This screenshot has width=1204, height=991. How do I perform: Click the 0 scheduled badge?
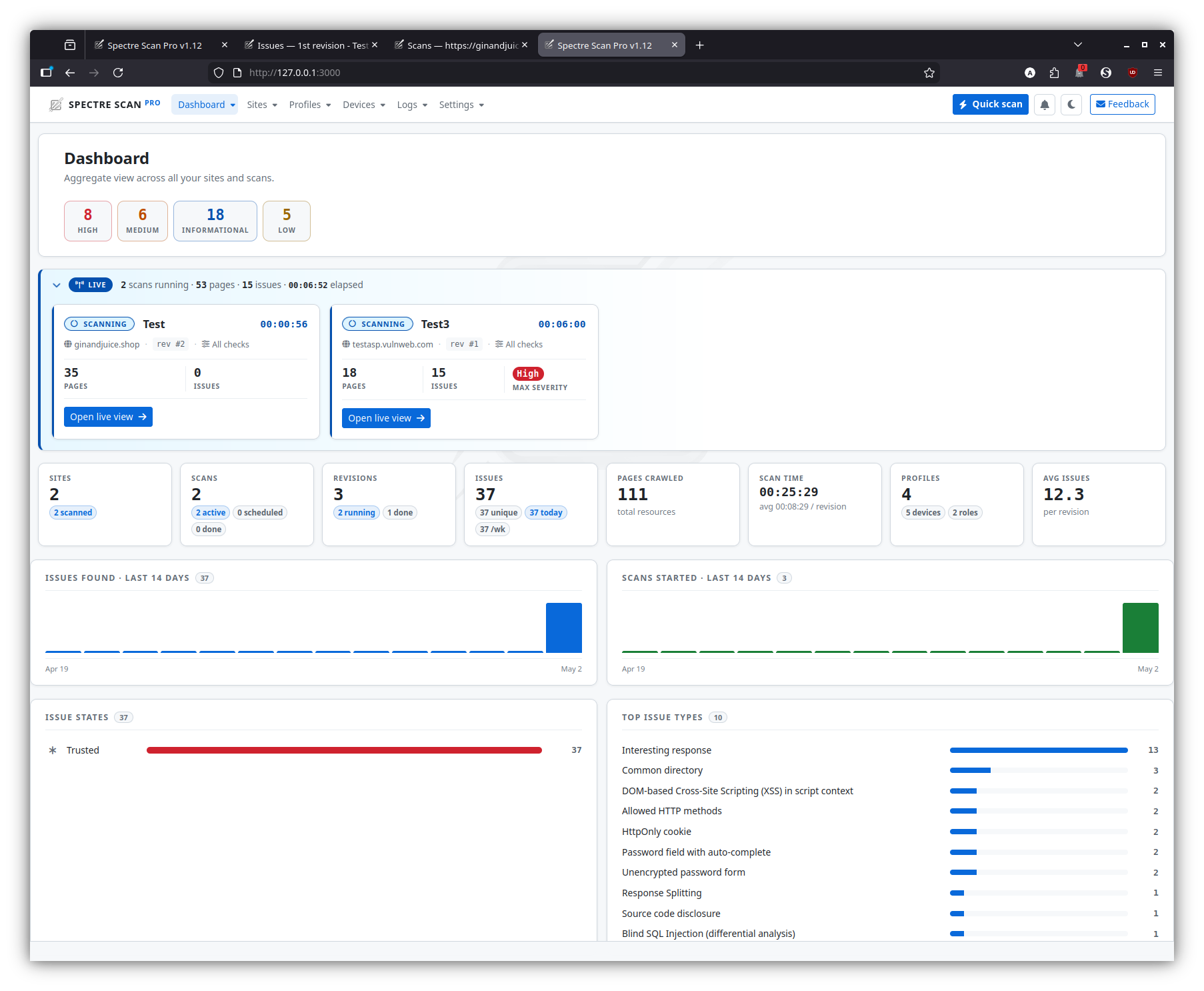260,513
